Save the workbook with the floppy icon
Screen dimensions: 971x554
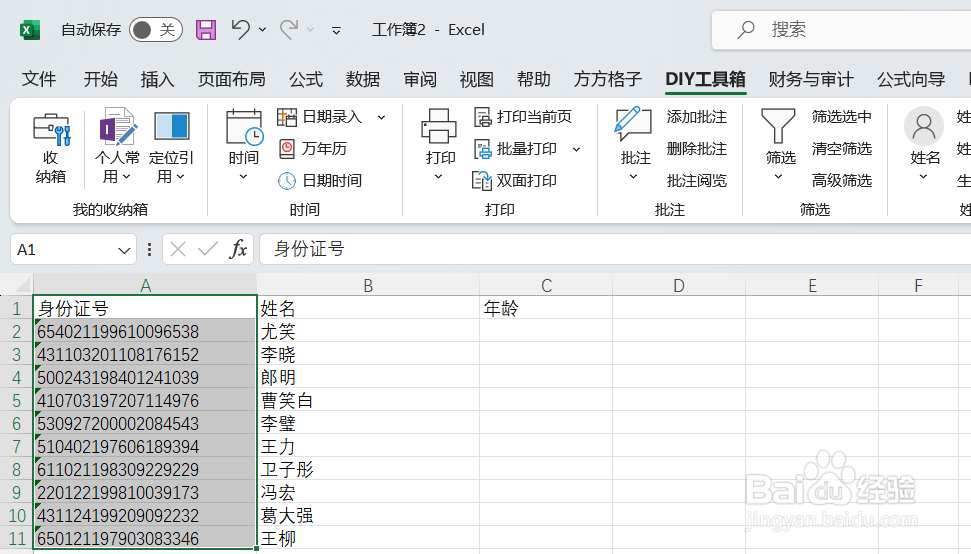point(206,30)
